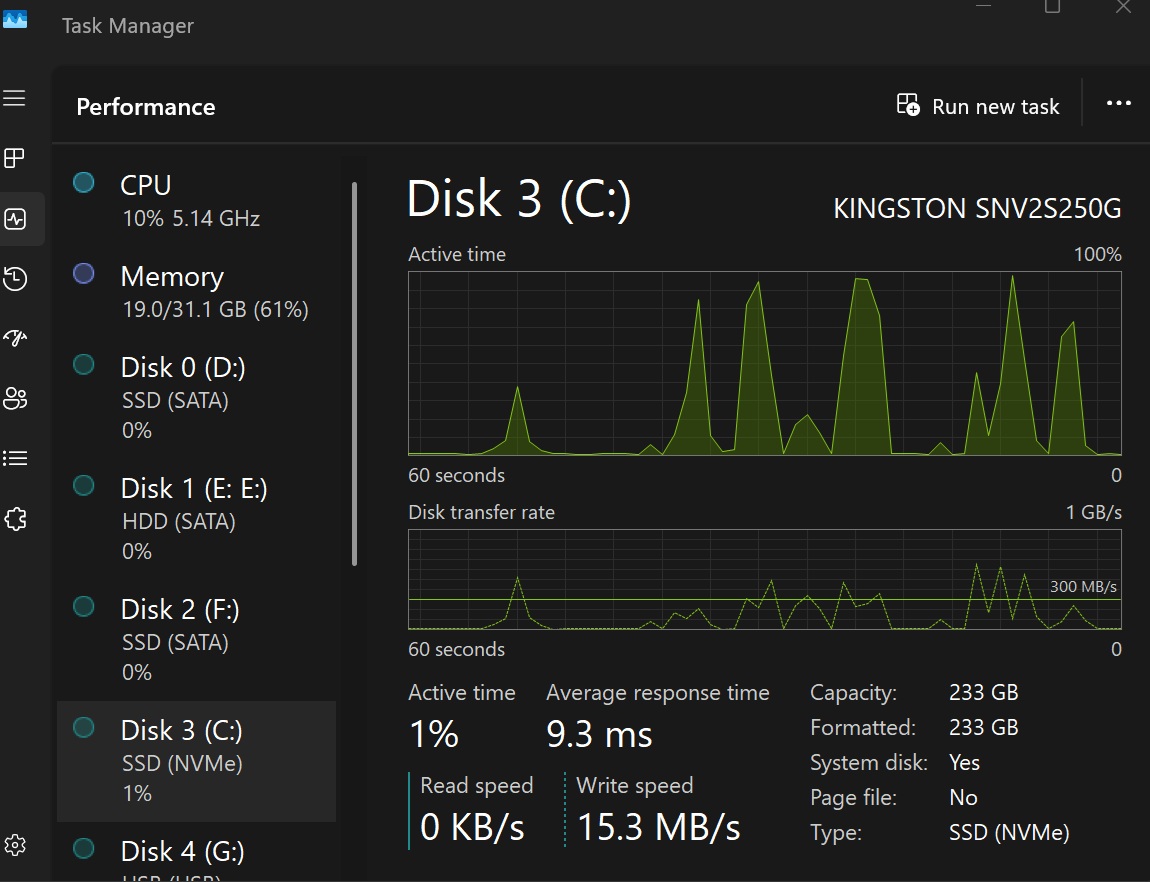The height and width of the screenshot is (882, 1150).
Task: Open the Startup apps page icon
Action: tap(15, 338)
